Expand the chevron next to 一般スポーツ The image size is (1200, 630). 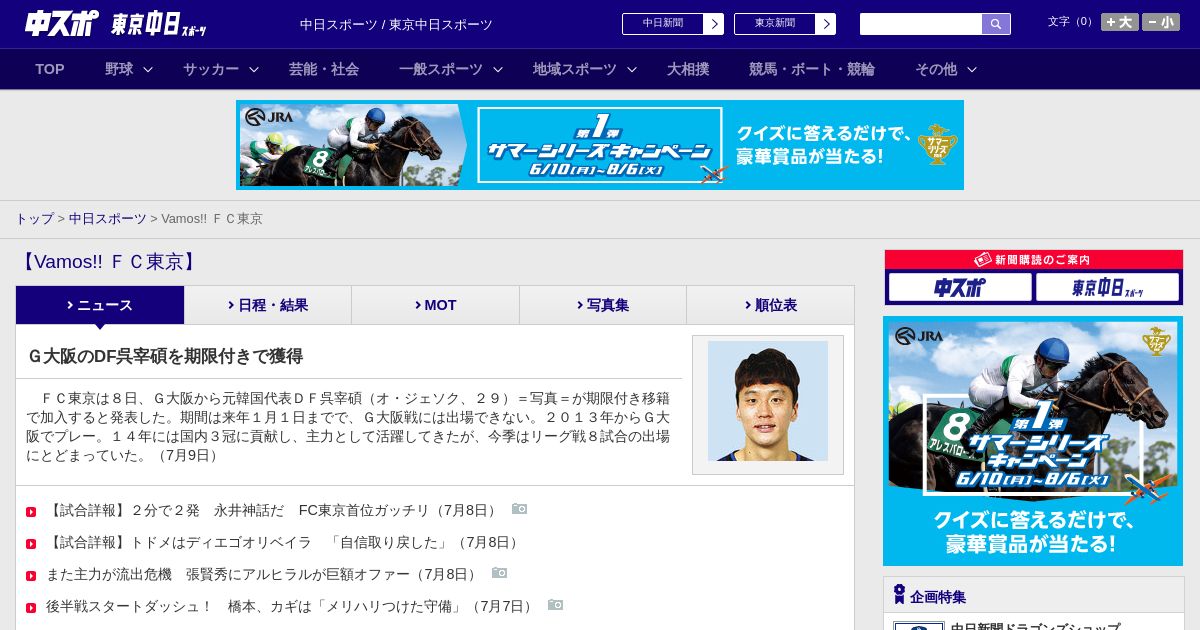coord(498,70)
